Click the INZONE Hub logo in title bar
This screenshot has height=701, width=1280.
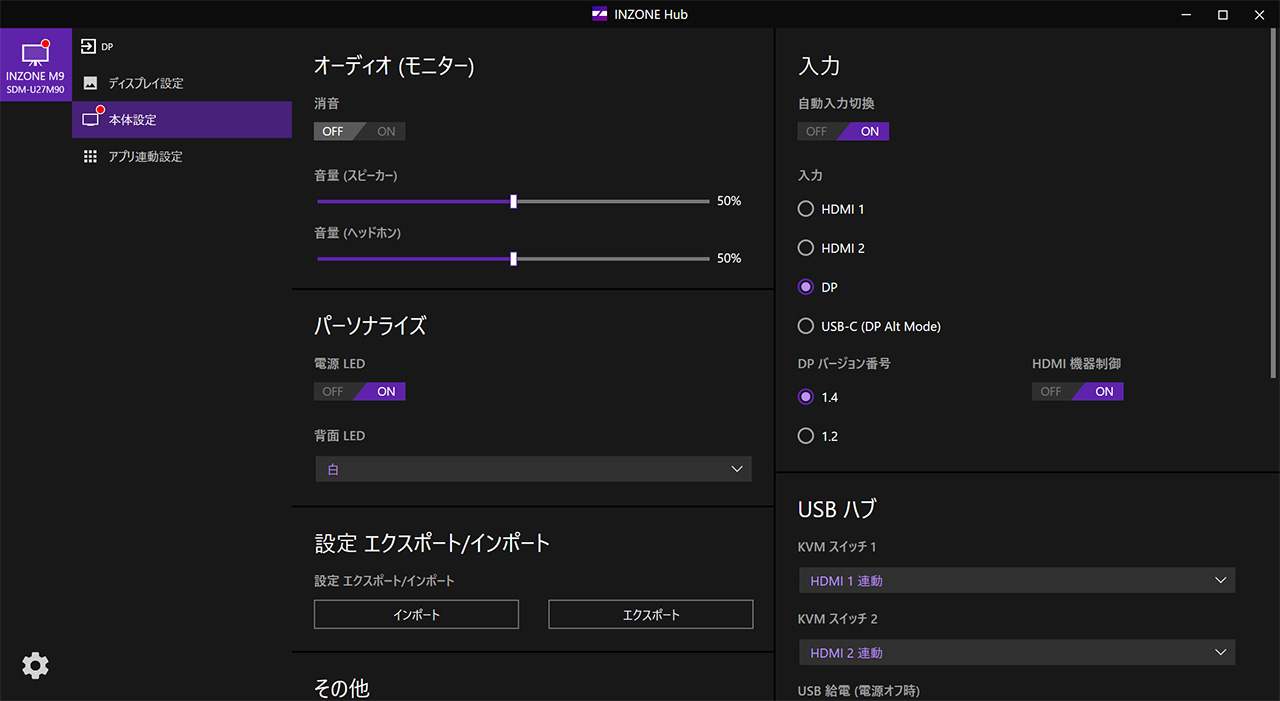[600, 14]
